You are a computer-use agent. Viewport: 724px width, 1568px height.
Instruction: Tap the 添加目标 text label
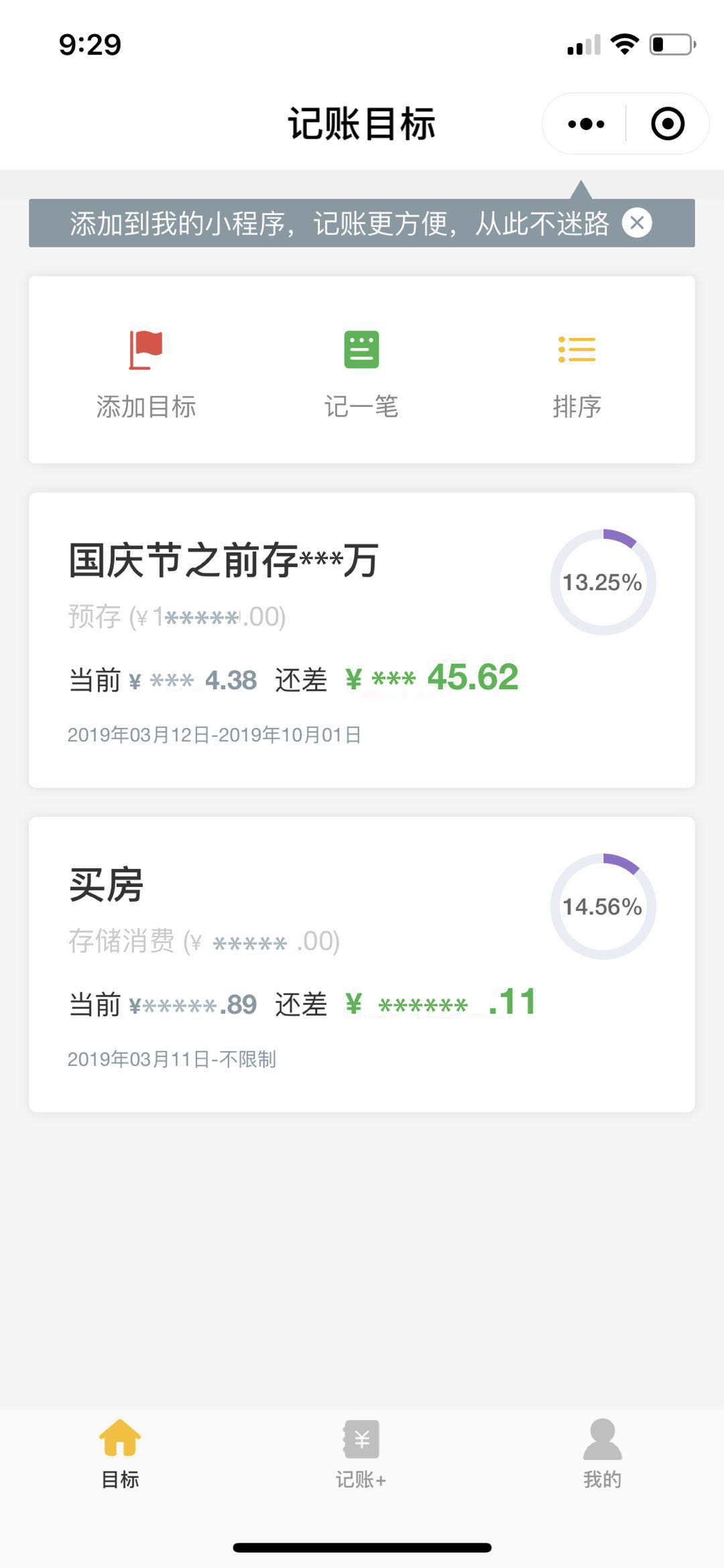coord(146,407)
